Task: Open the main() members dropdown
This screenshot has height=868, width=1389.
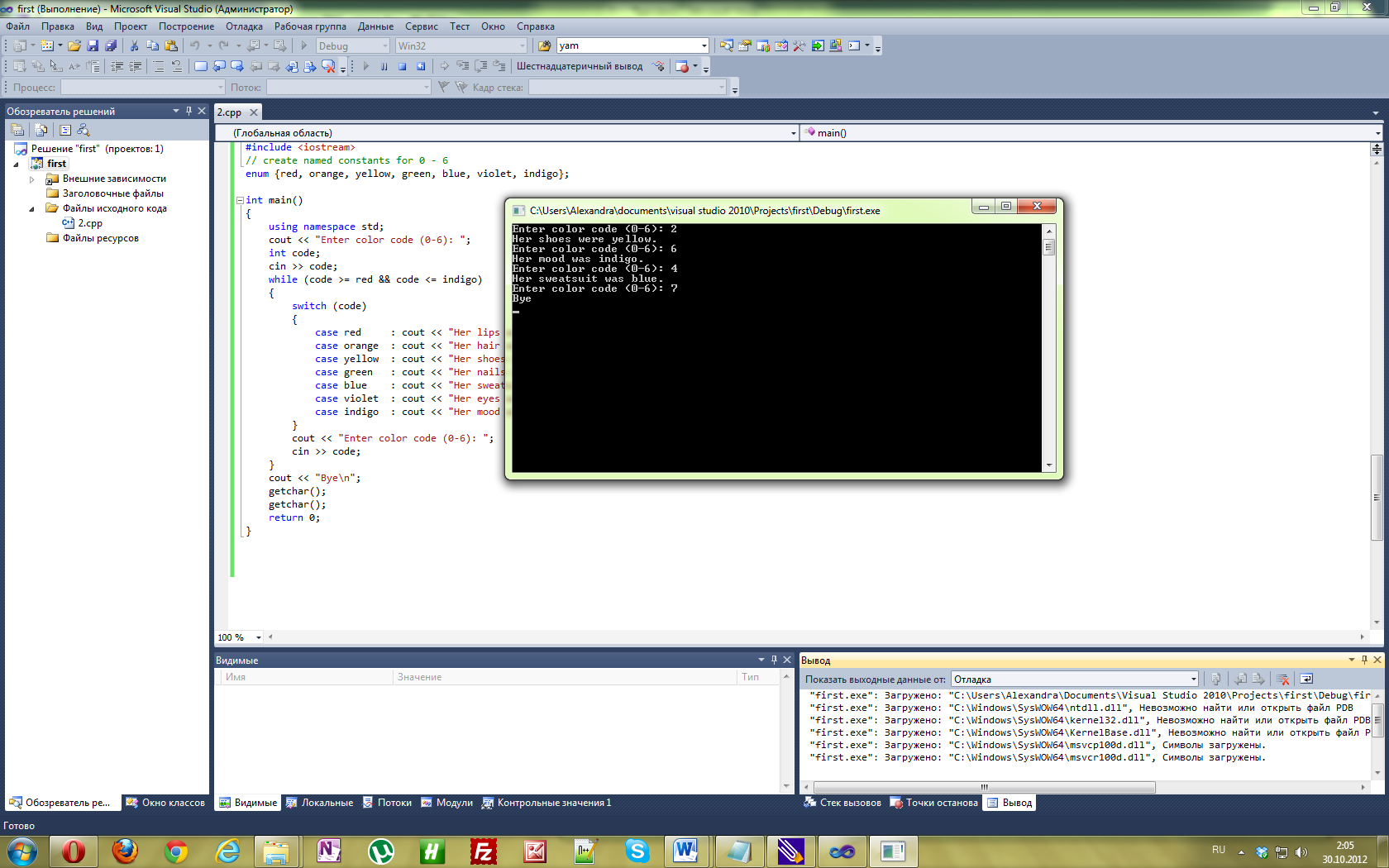Action: click(1377, 133)
